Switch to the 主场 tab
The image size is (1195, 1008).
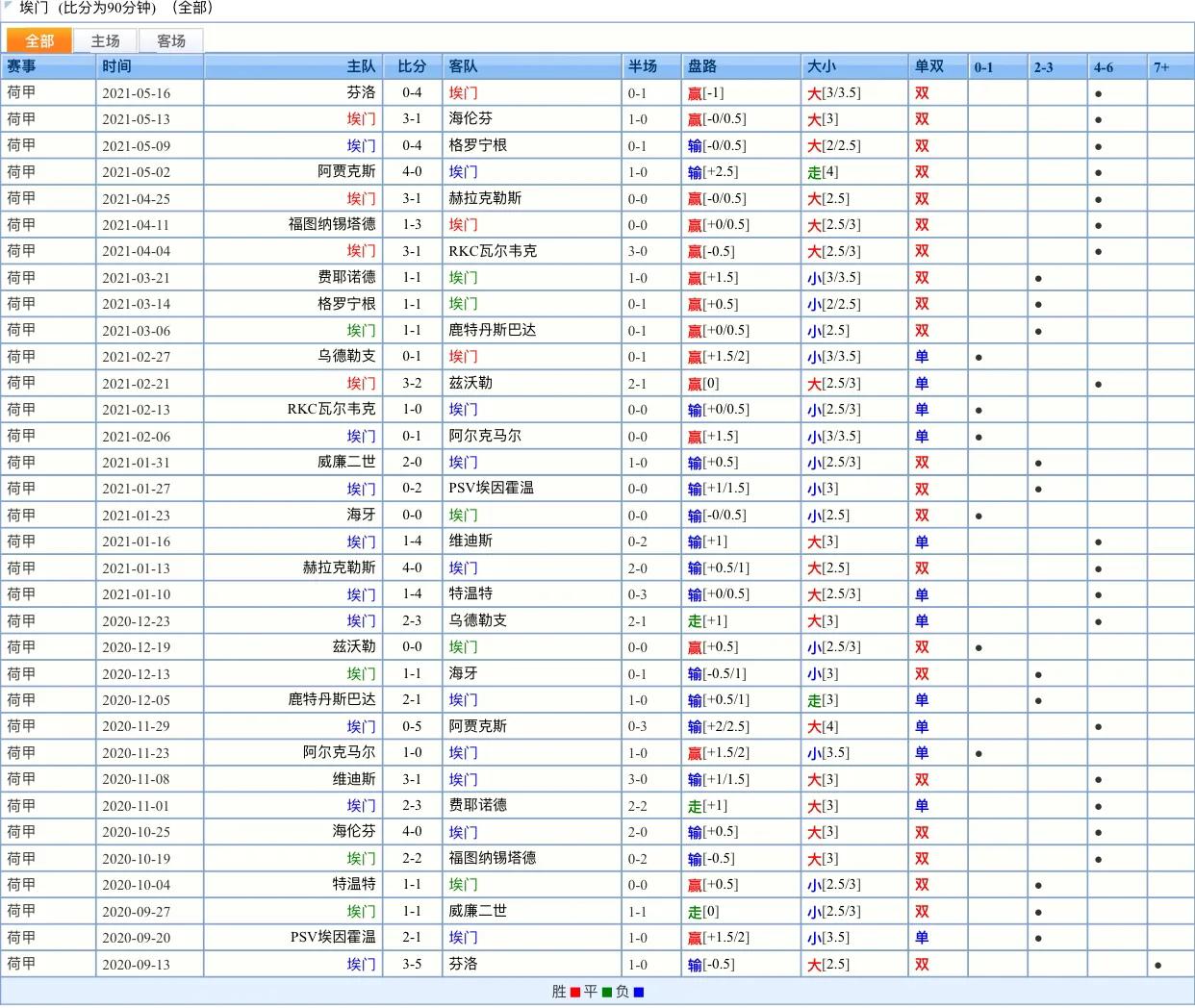(x=105, y=40)
